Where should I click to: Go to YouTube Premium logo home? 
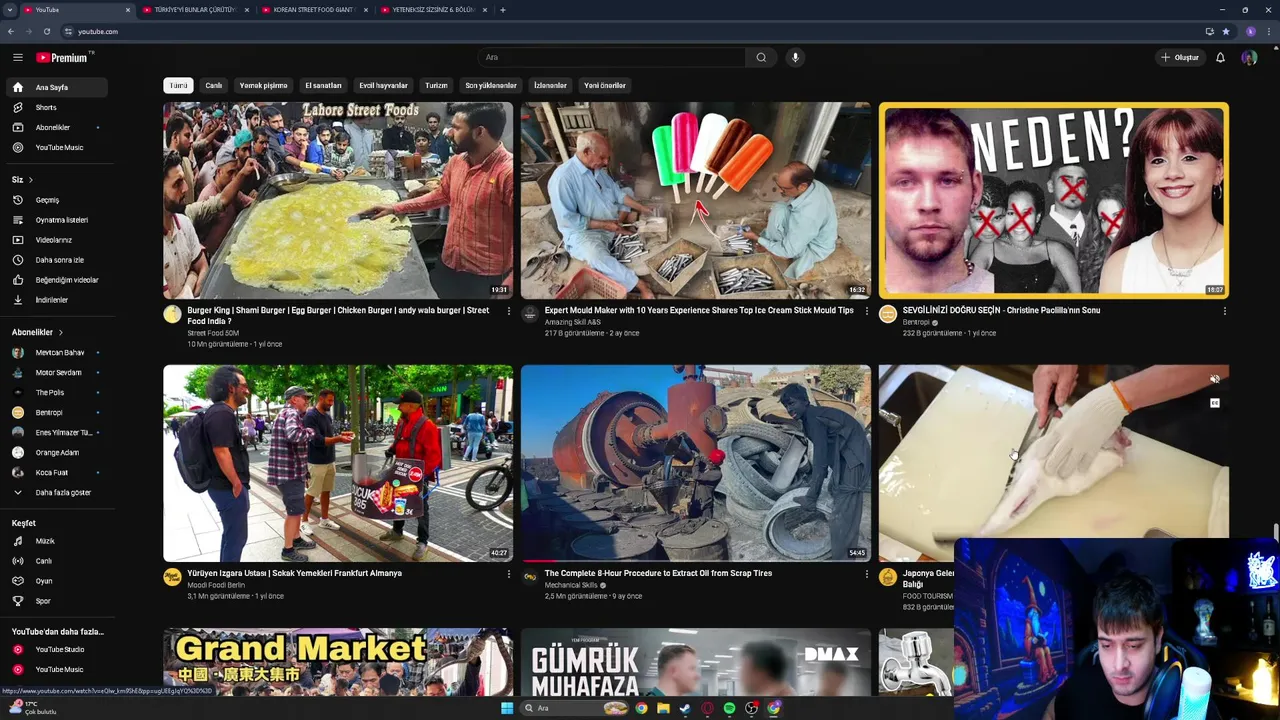tap(62, 58)
